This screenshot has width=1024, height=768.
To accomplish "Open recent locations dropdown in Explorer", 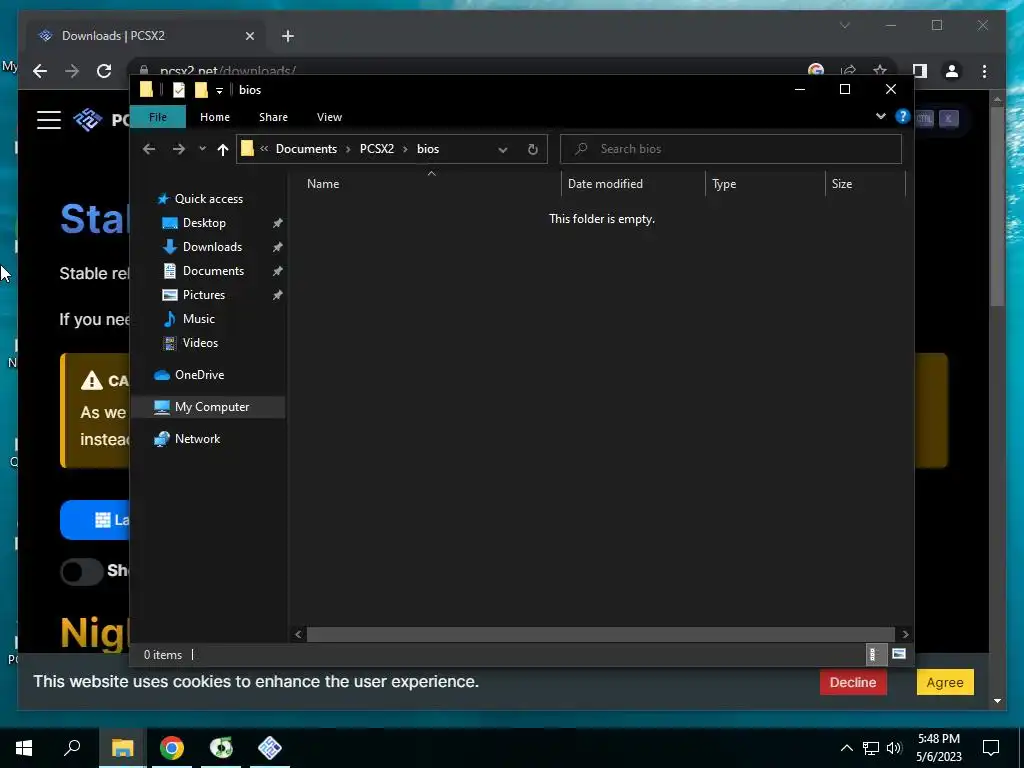I will point(202,149).
